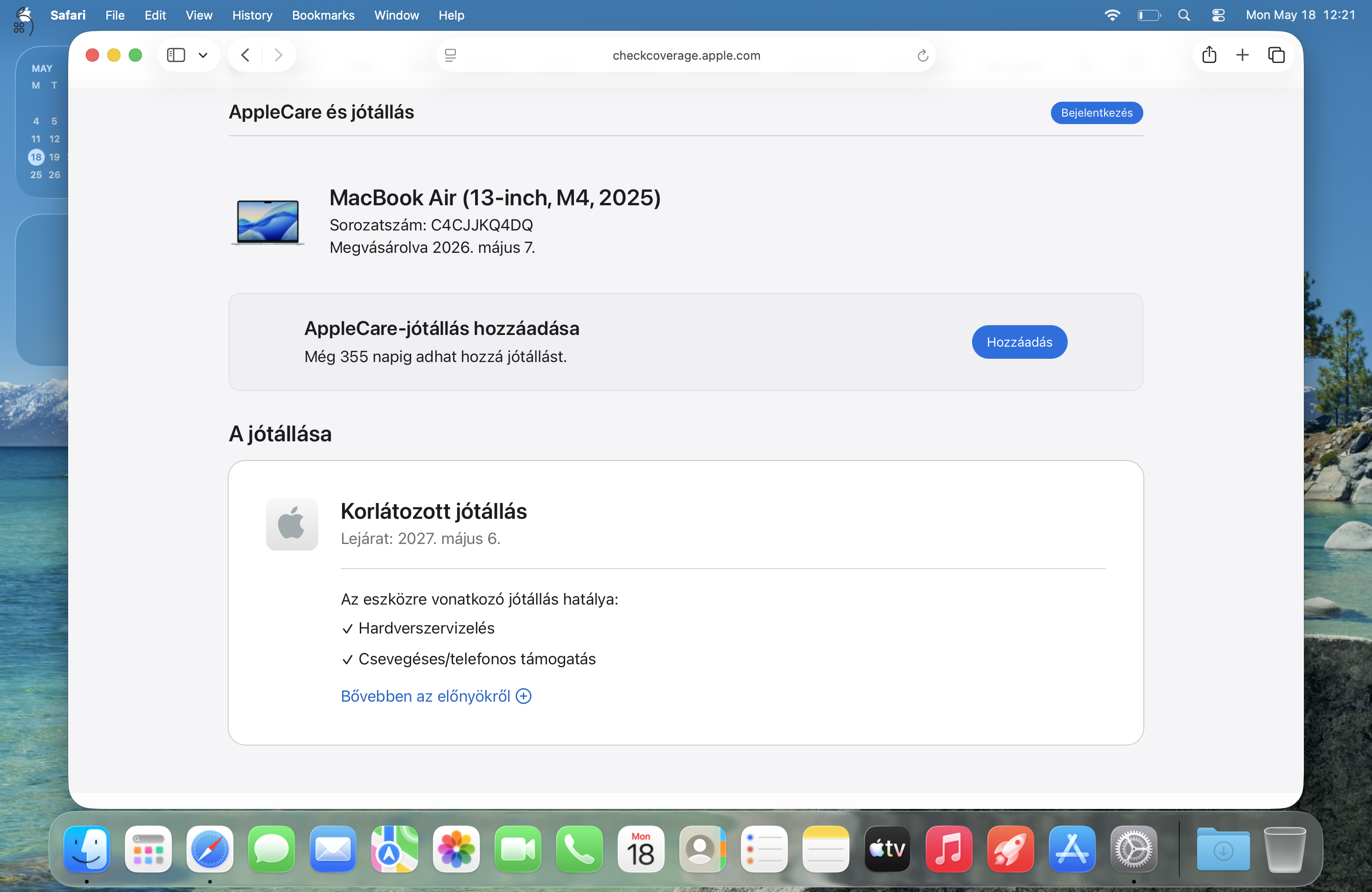Click the Bejelentkezés sign-in button

[1097, 113]
